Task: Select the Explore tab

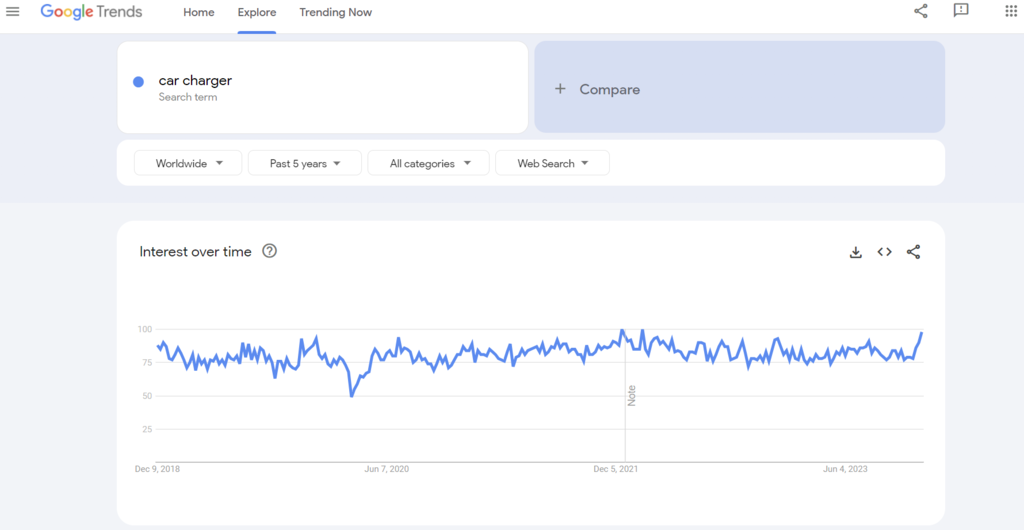Action: pos(257,12)
